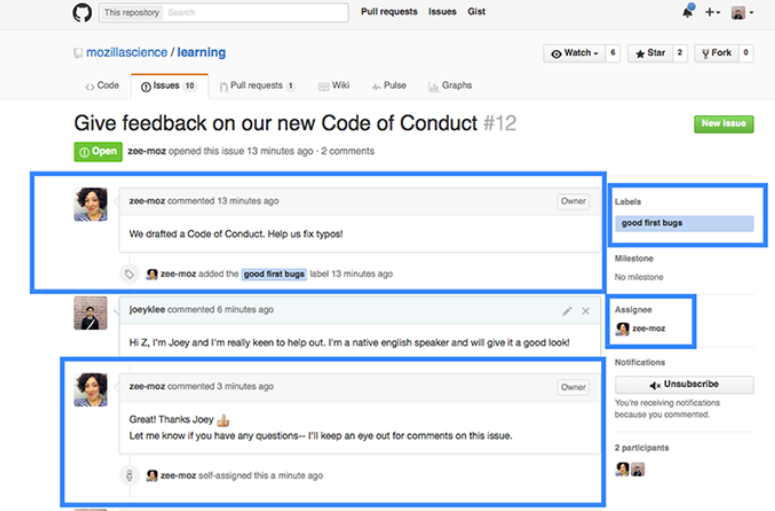Open the Pull requests repository tab

coord(256,86)
